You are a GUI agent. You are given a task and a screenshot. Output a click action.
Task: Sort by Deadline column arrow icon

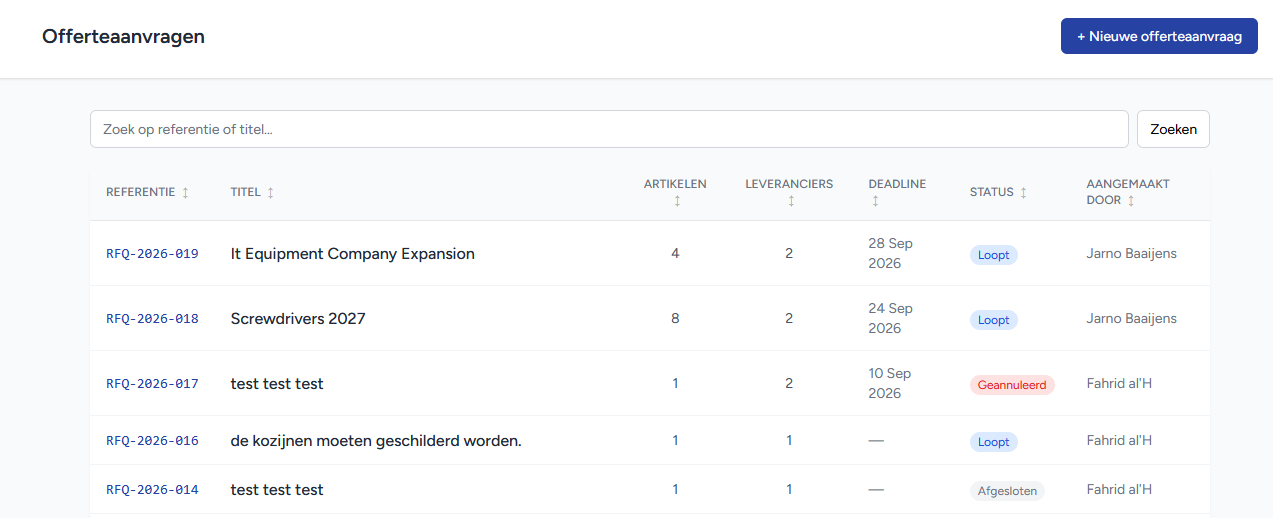[x=875, y=201]
